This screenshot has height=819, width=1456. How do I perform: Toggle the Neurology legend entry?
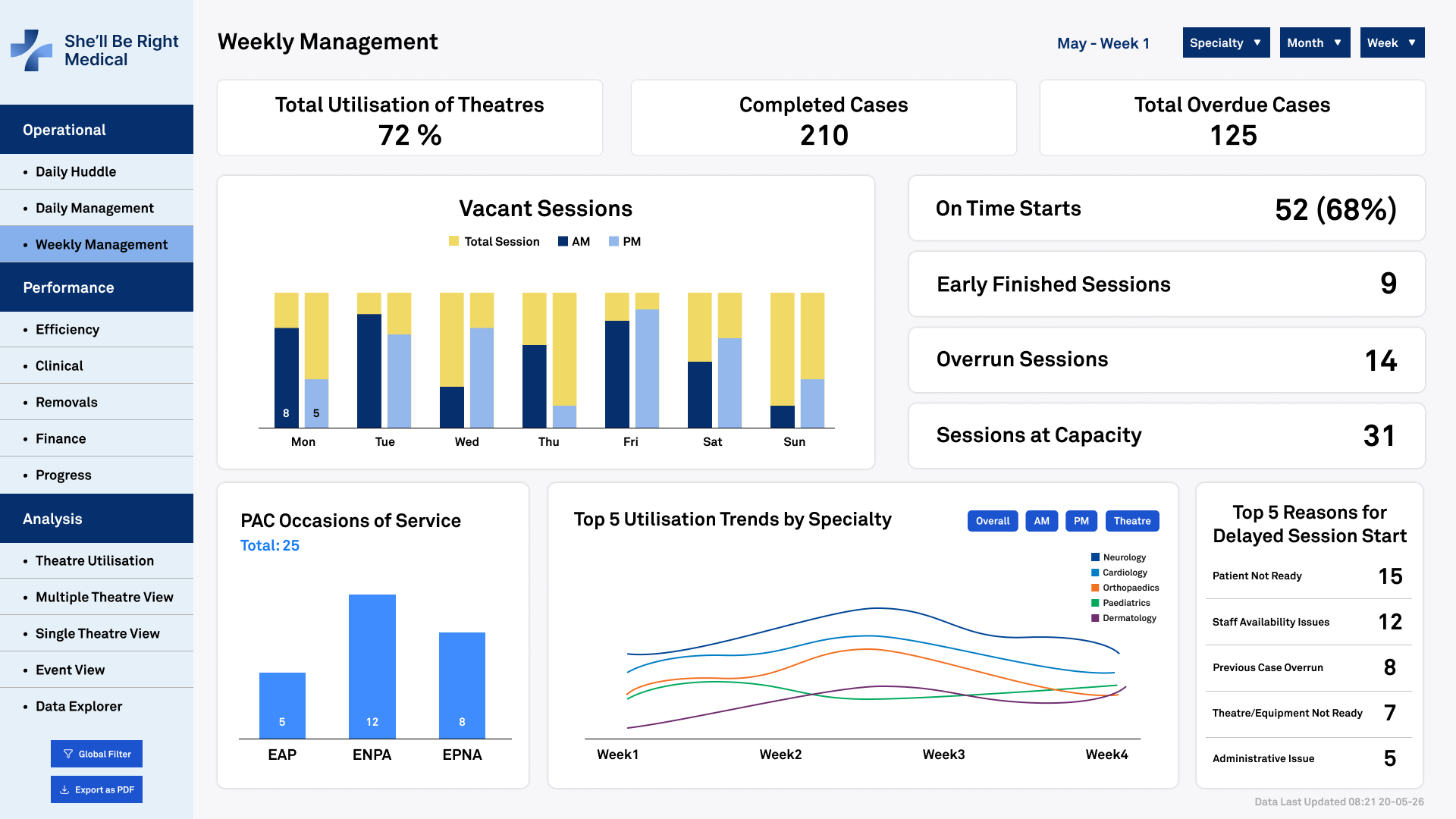[x=1119, y=557]
